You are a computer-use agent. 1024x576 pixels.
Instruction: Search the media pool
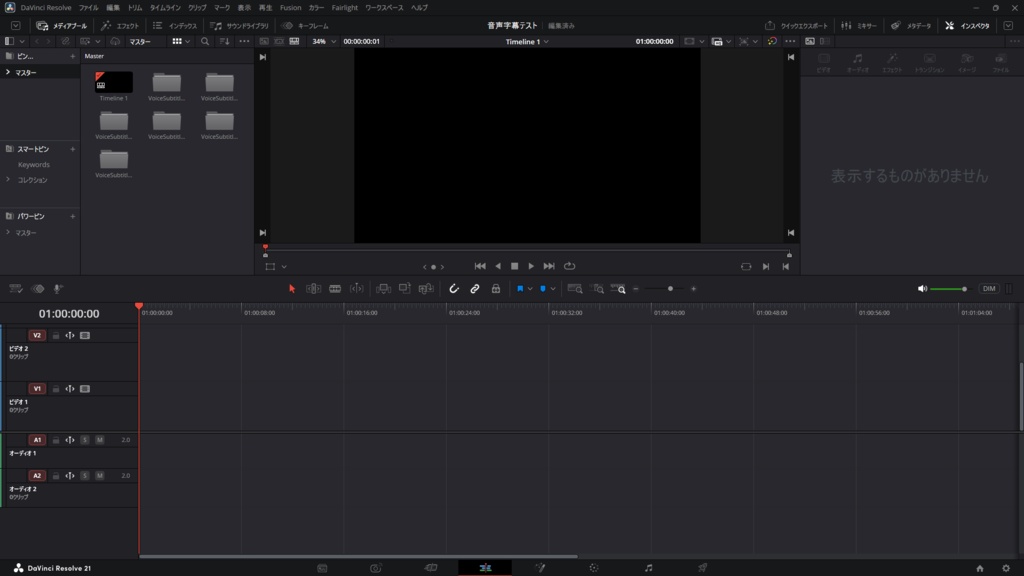[205, 41]
